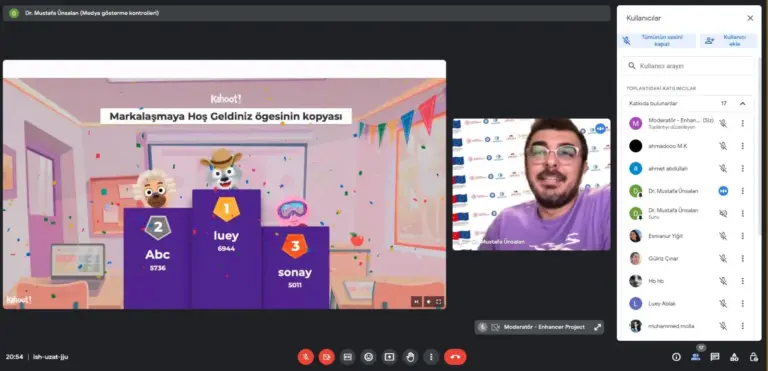Open host controls lock icon

754,357
